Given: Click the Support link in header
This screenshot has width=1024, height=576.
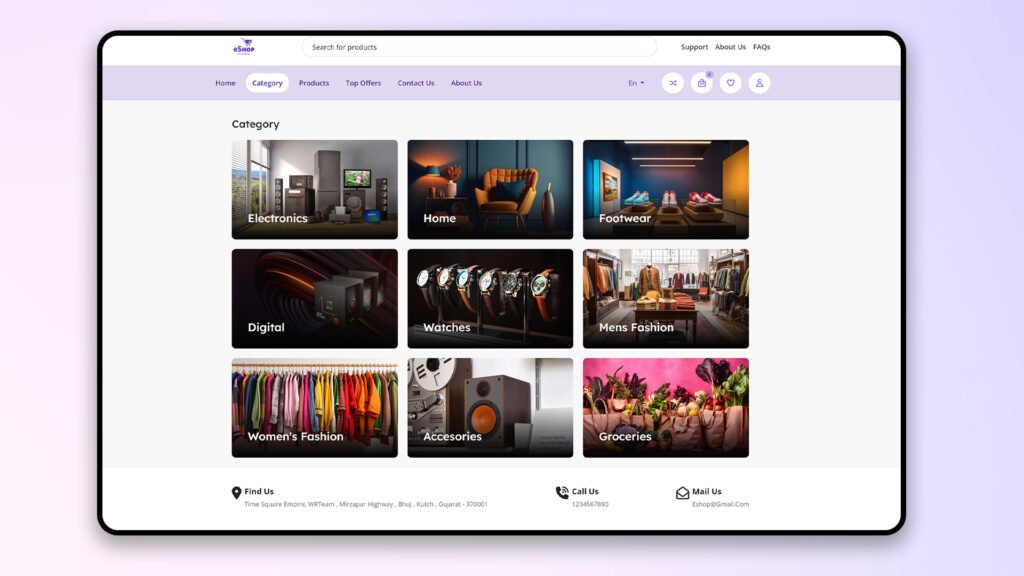Looking at the screenshot, I should (694, 47).
